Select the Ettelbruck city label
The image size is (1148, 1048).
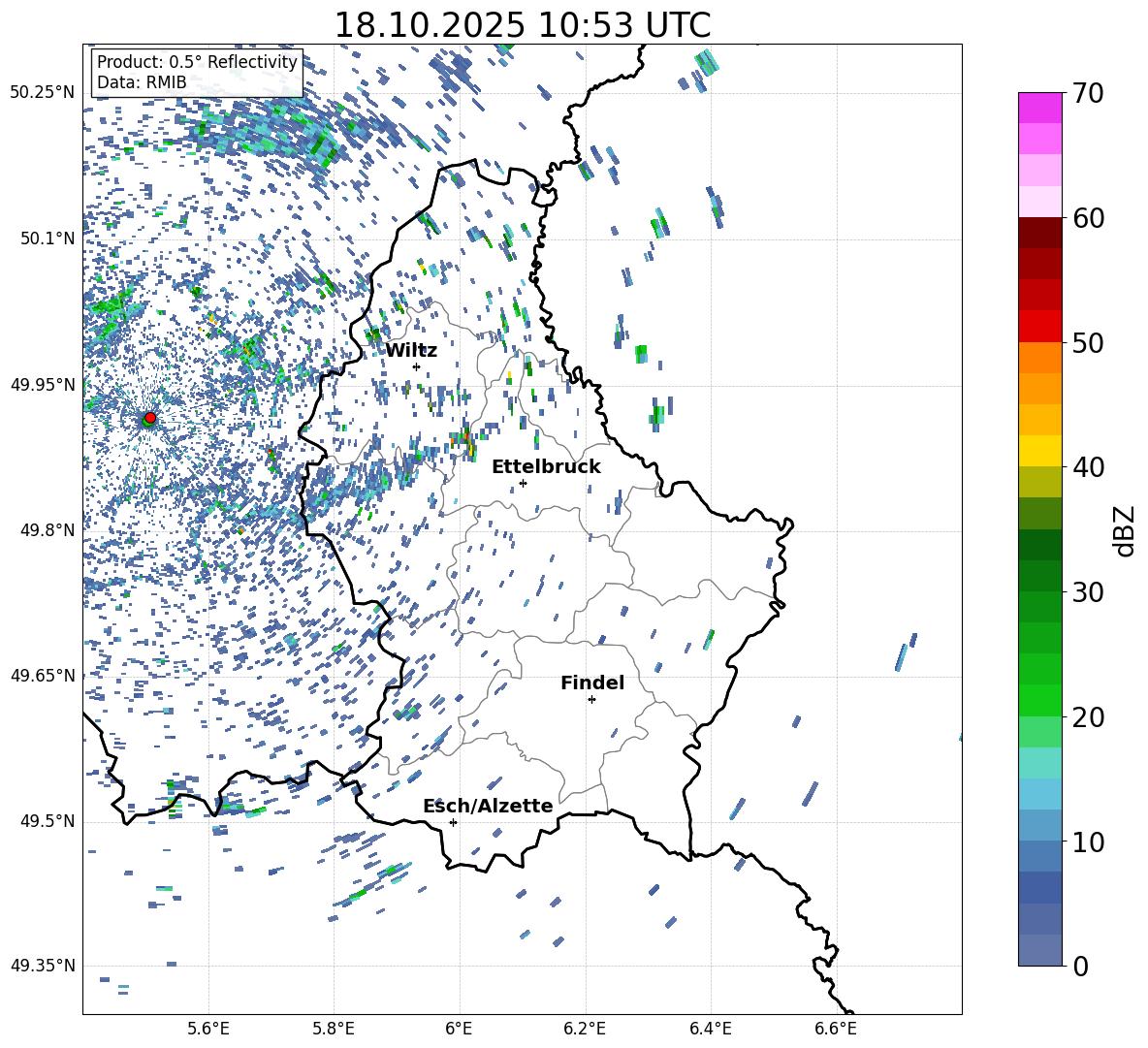(x=546, y=466)
